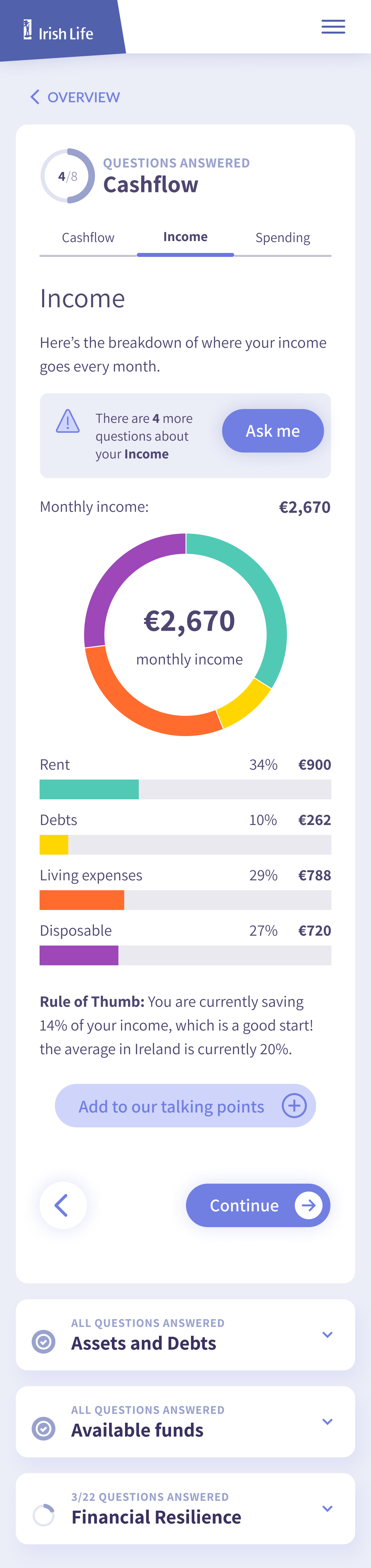This screenshot has height=1568, width=371.
Task: Expand the Assets and Debts section
Action: (x=327, y=1335)
